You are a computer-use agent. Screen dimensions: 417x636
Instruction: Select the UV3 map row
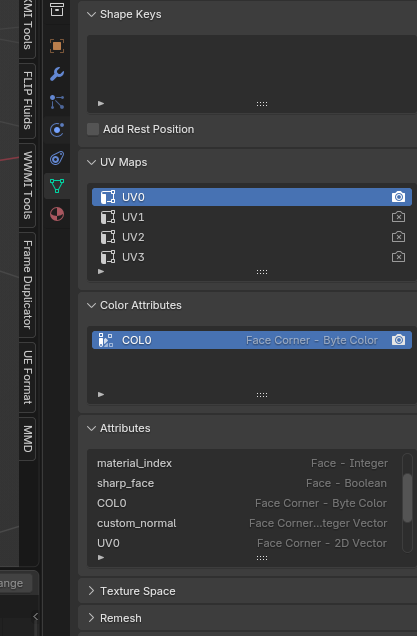point(252,257)
